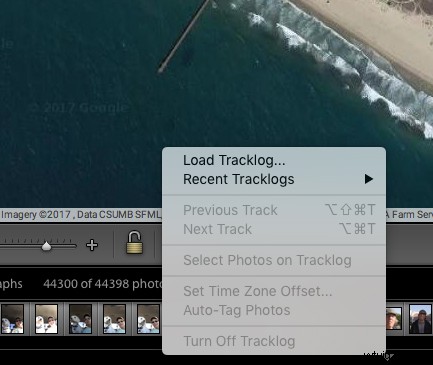Viewport: 433px width, 365px height.
Task: Select the fifth filmstrip thumbnail beside the menu
Action: [149, 319]
